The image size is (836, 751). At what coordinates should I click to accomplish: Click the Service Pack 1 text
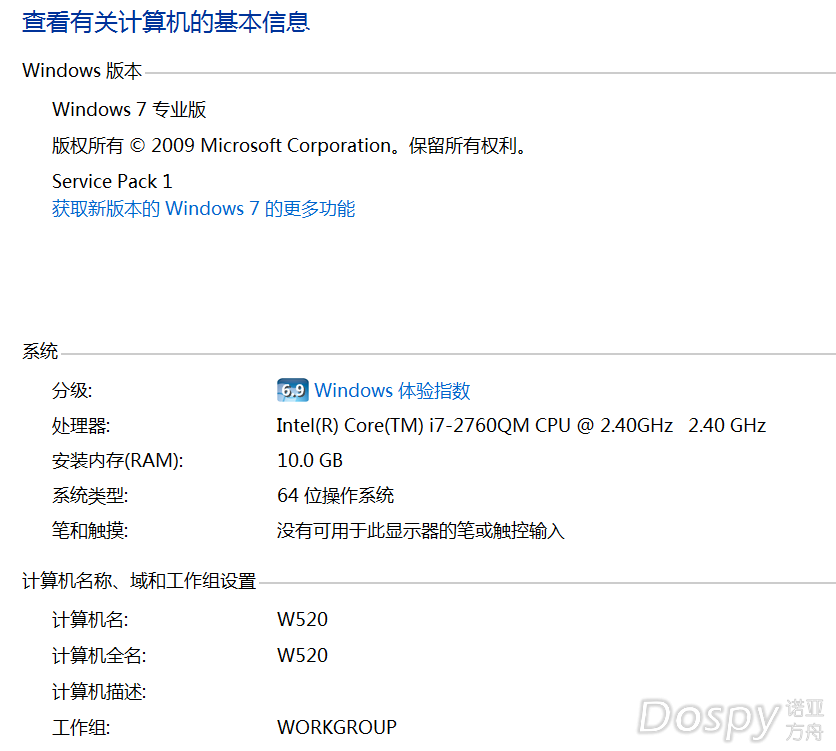click(112, 181)
